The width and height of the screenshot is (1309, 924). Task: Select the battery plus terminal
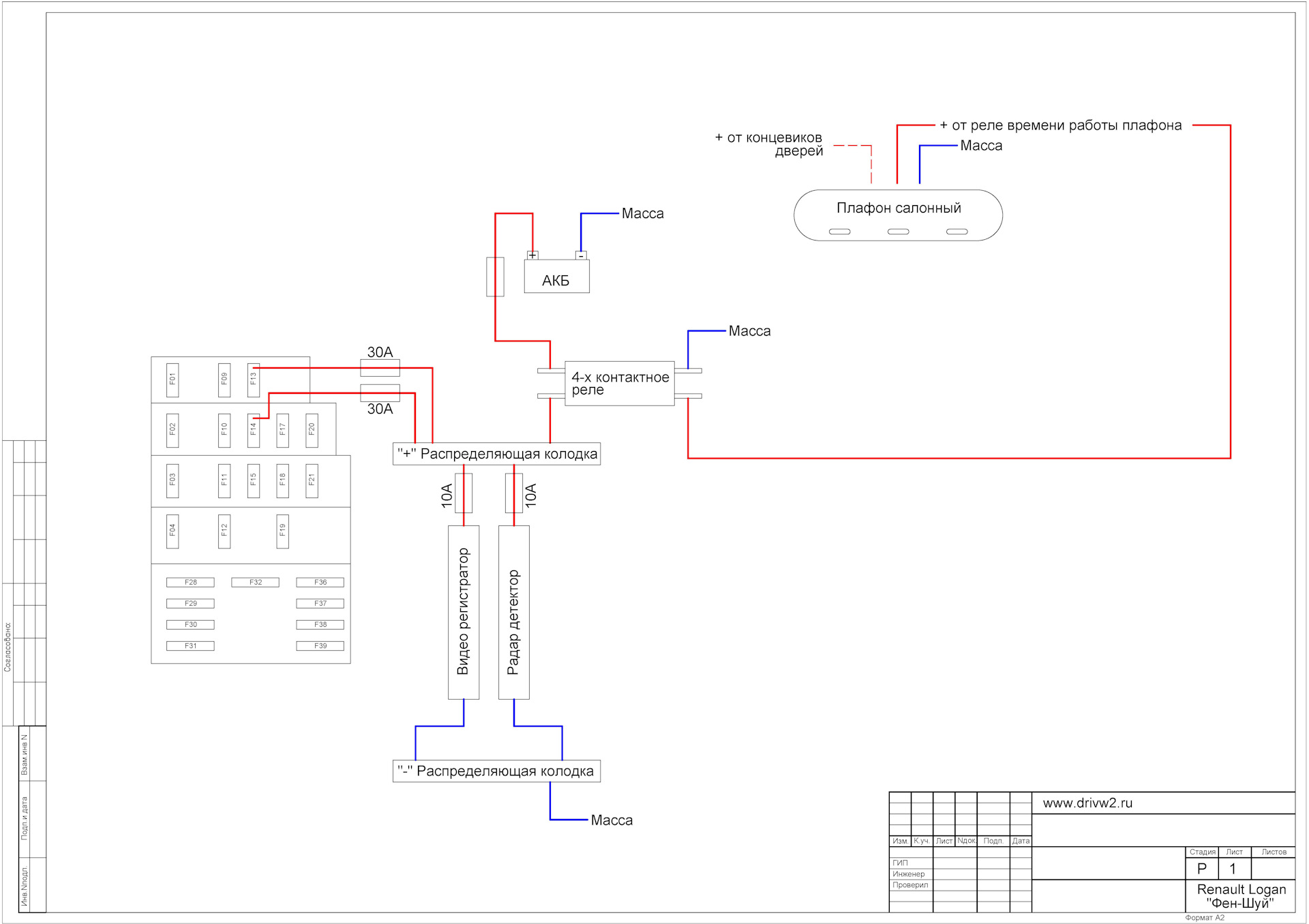(532, 256)
